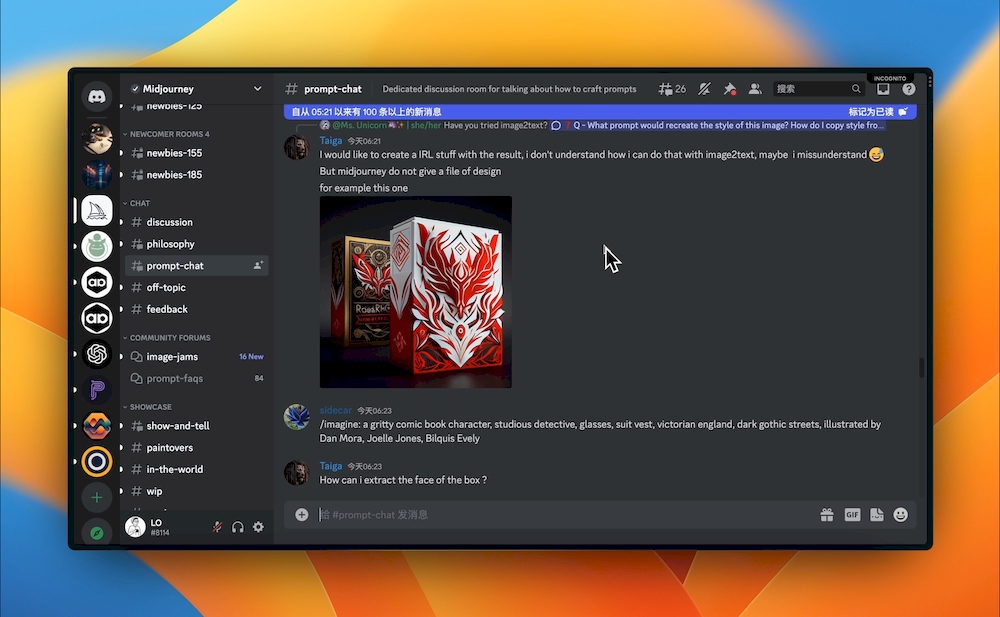This screenshot has height=617, width=1000.
Task: Click the attachment plus in message bar
Action: [302, 514]
